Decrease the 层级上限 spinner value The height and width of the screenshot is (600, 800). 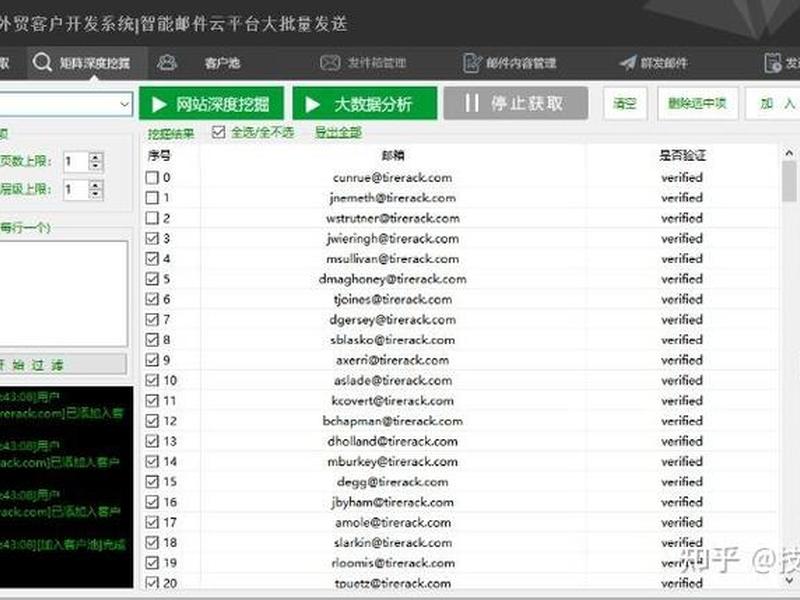95,194
